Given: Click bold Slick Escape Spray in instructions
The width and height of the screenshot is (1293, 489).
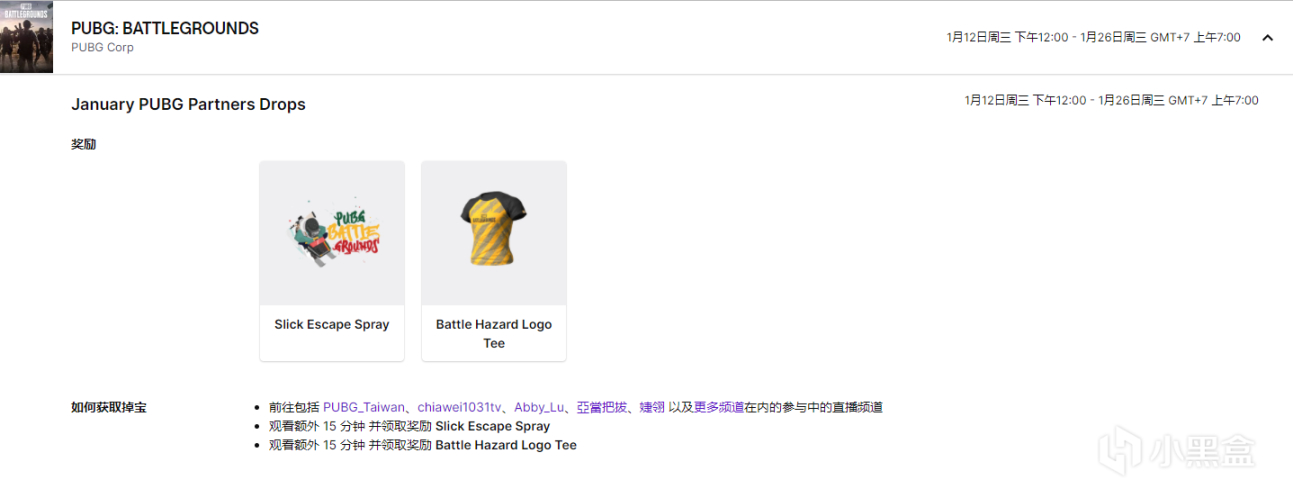Looking at the screenshot, I should coord(493,426).
